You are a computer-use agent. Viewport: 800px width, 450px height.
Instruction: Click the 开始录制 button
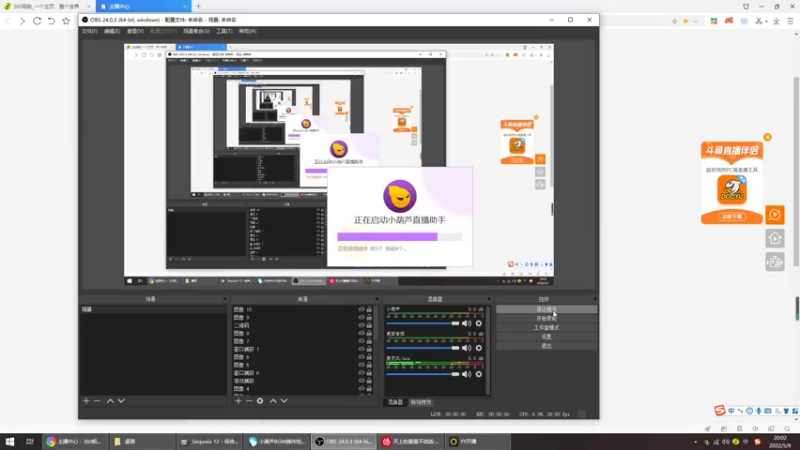546,318
